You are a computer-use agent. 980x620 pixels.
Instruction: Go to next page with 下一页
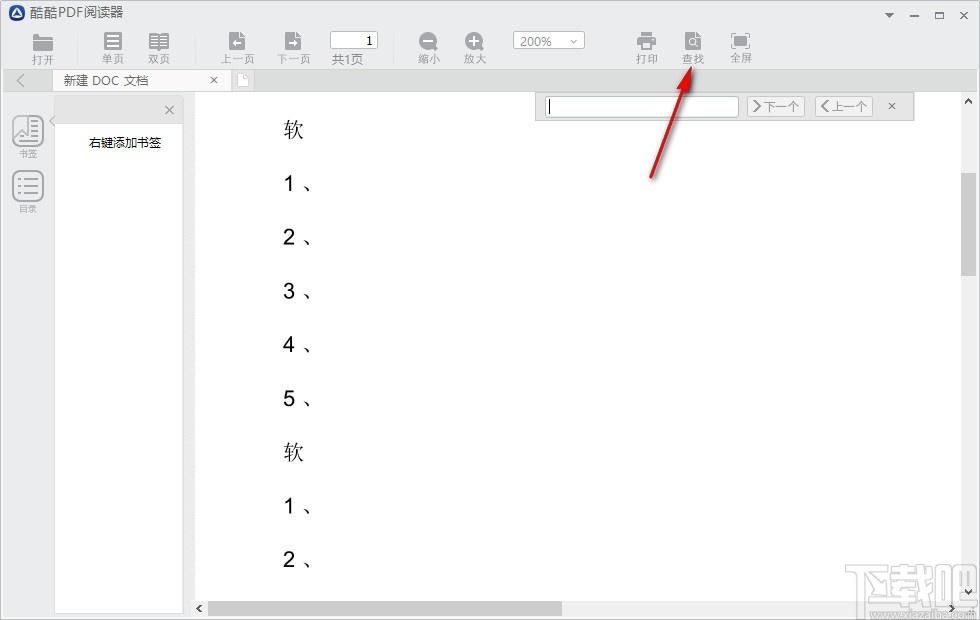tap(293, 48)
